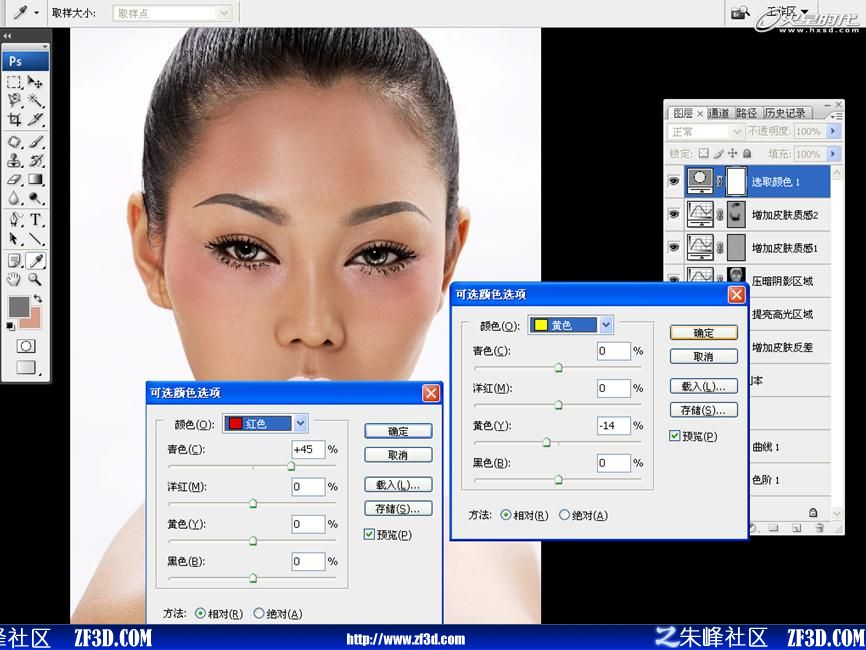Collapse the toolbox with double-arrow
The image size is (866, 650).
click(x=7, y=36)
